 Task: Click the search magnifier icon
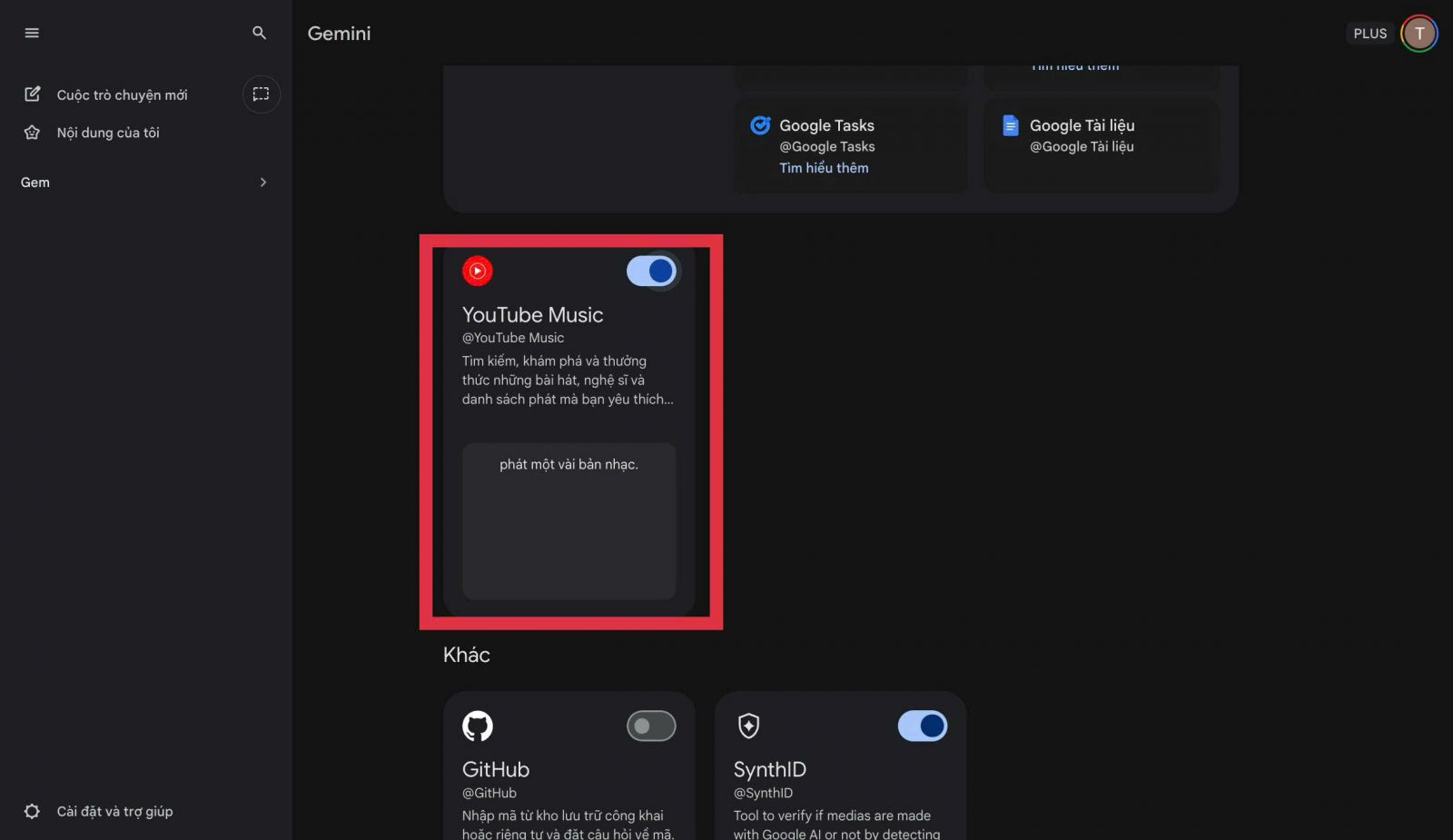tap(259, 34)
